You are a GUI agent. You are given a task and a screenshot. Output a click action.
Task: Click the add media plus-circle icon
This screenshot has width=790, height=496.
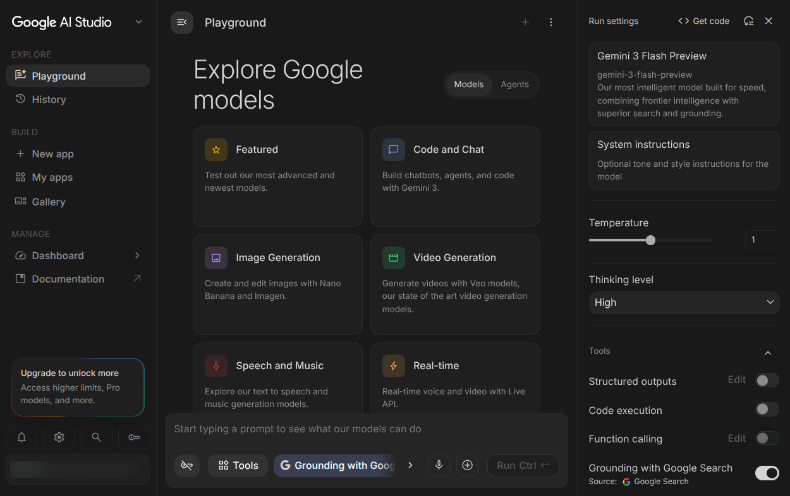pyautogui.click(x=468, y=465)
